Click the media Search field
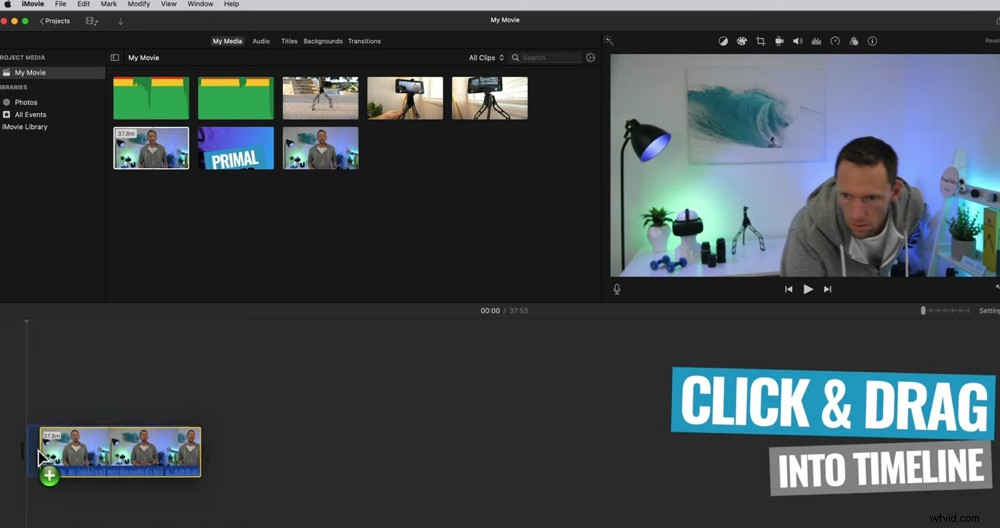 coord(545,57)
